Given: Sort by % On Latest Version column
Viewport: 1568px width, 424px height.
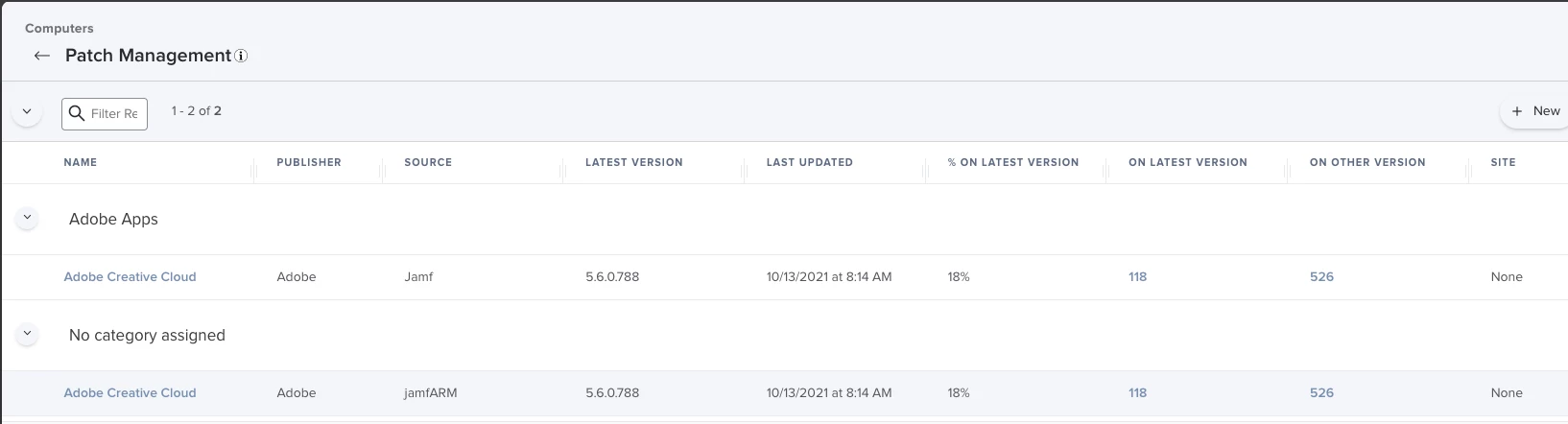Looking at the screenshot, I should (1013, 163).
